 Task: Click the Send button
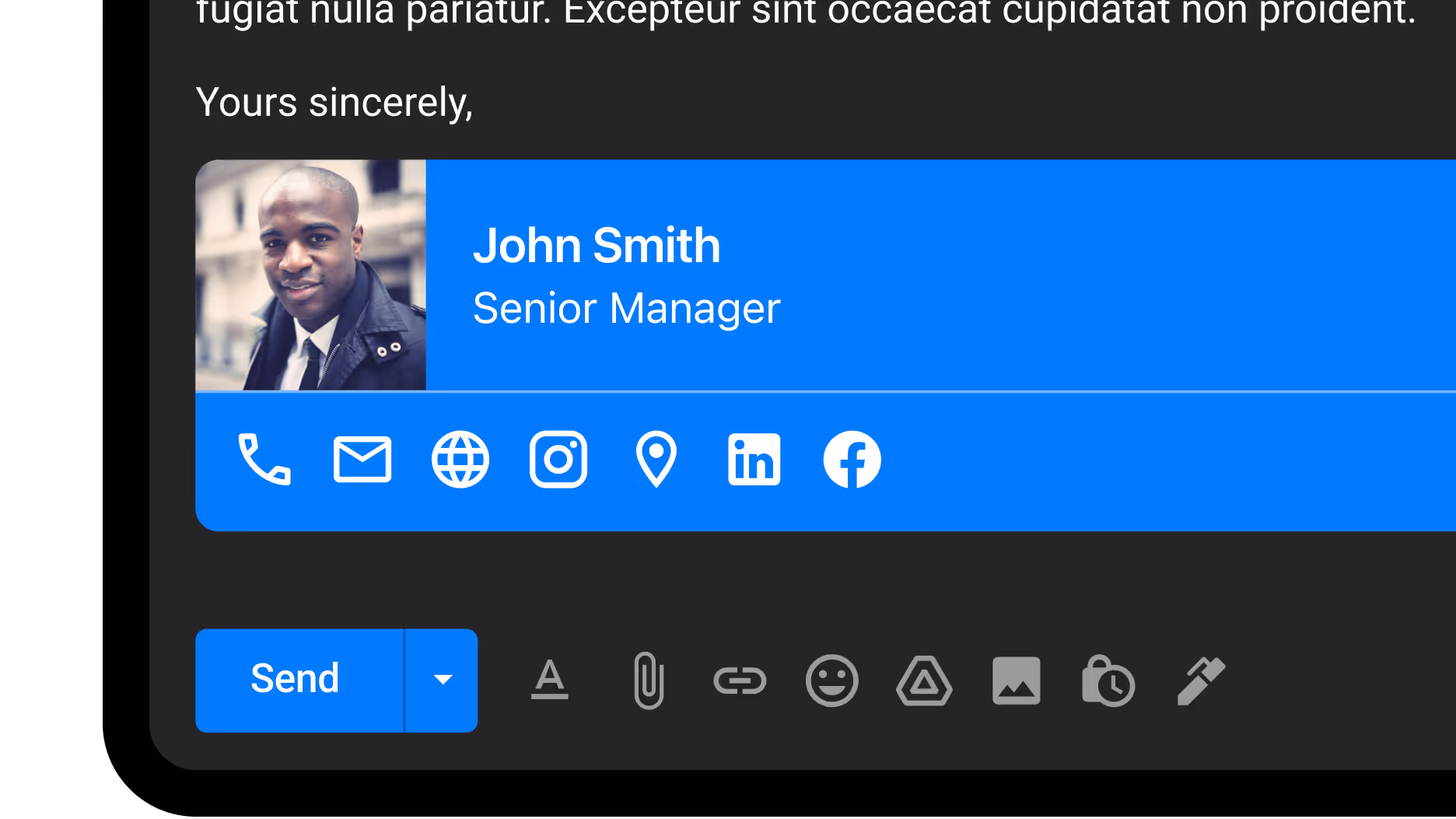pyautogui.click(x=299, y=681)
